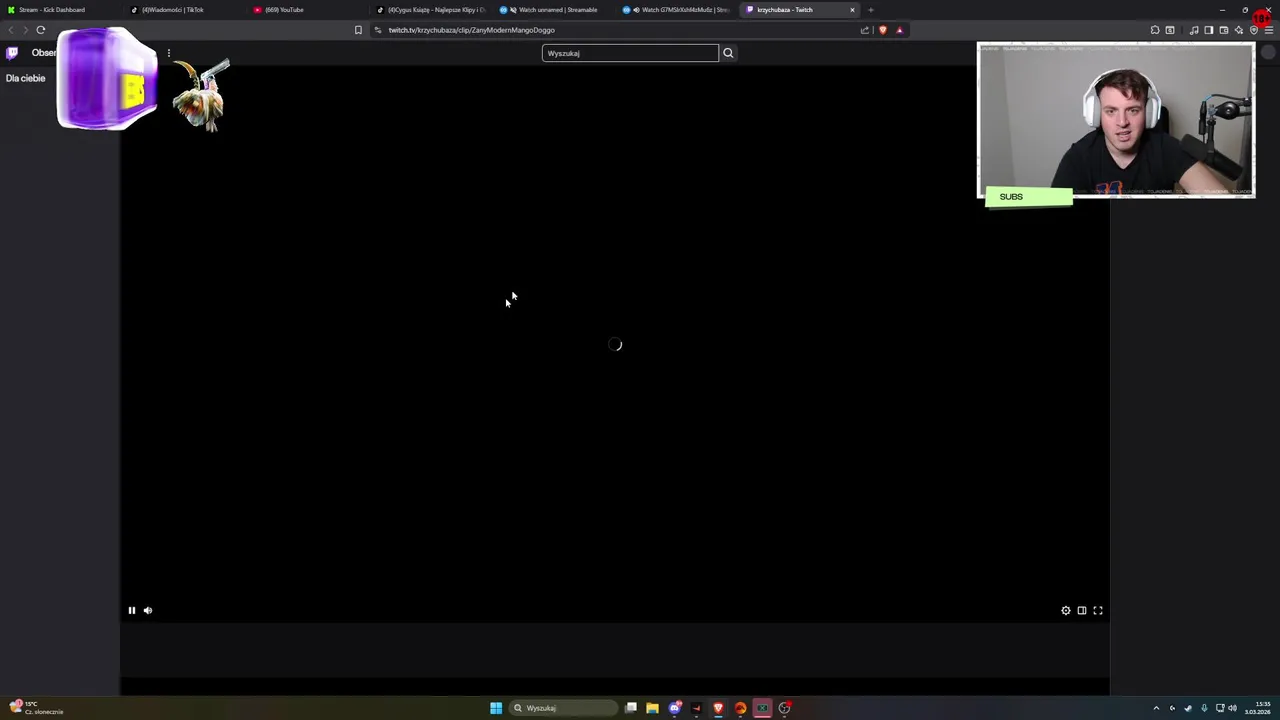The width and height of the screenshot is (1280, 720).
Task: Switch to the Cygus Książę clips tab
Action: click(430, 10)
